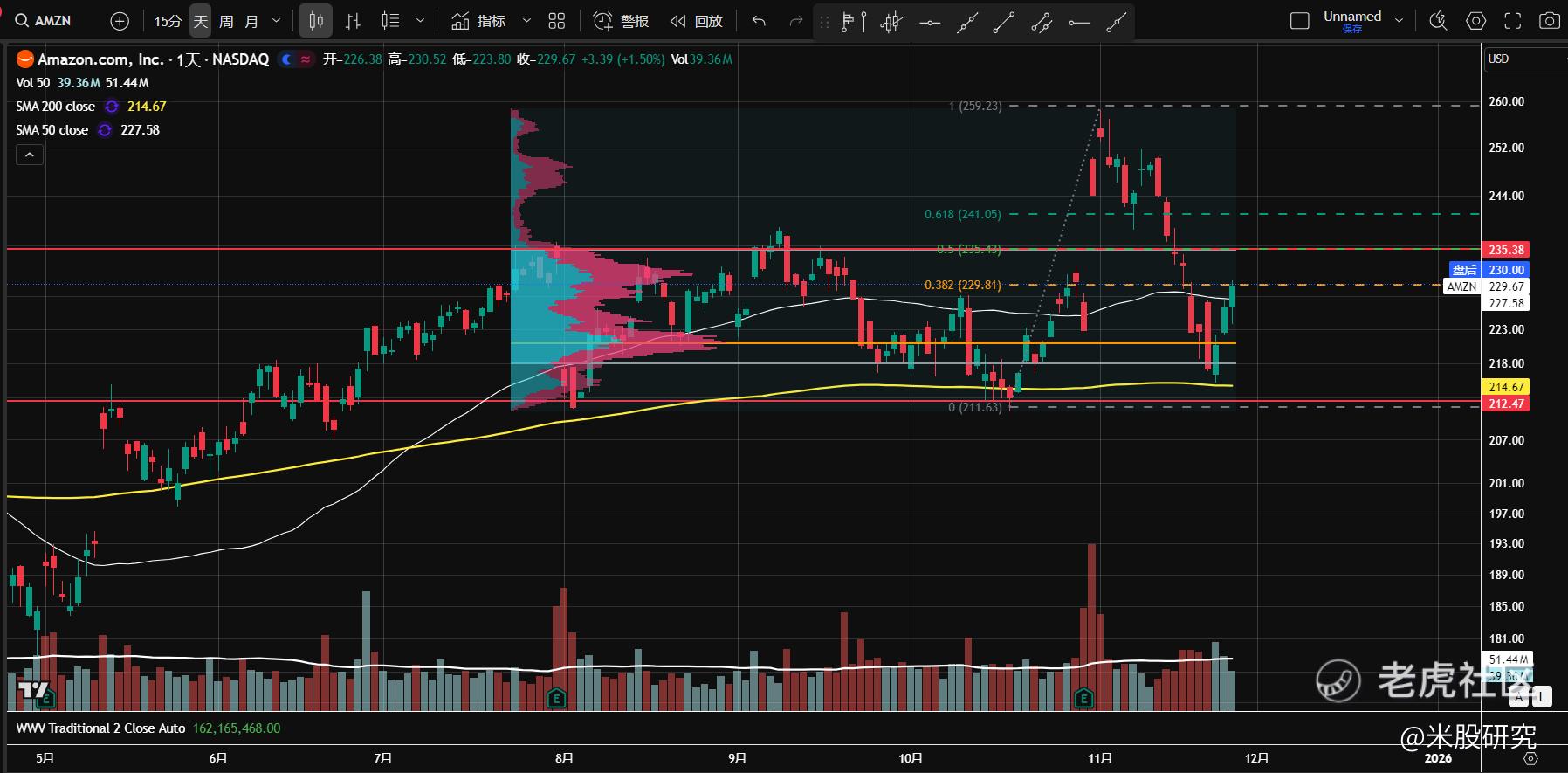
Task: Open the indicator templates grid
Action: (x=557, y=21)
